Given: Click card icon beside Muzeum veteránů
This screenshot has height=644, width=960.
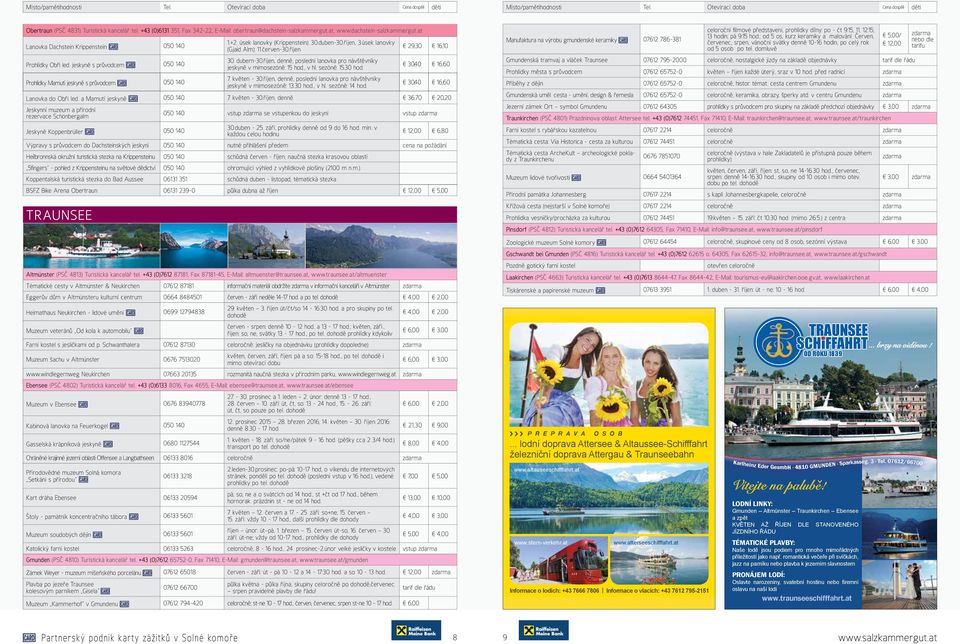Looking at the screenshot, I should (x=139, y=331).
